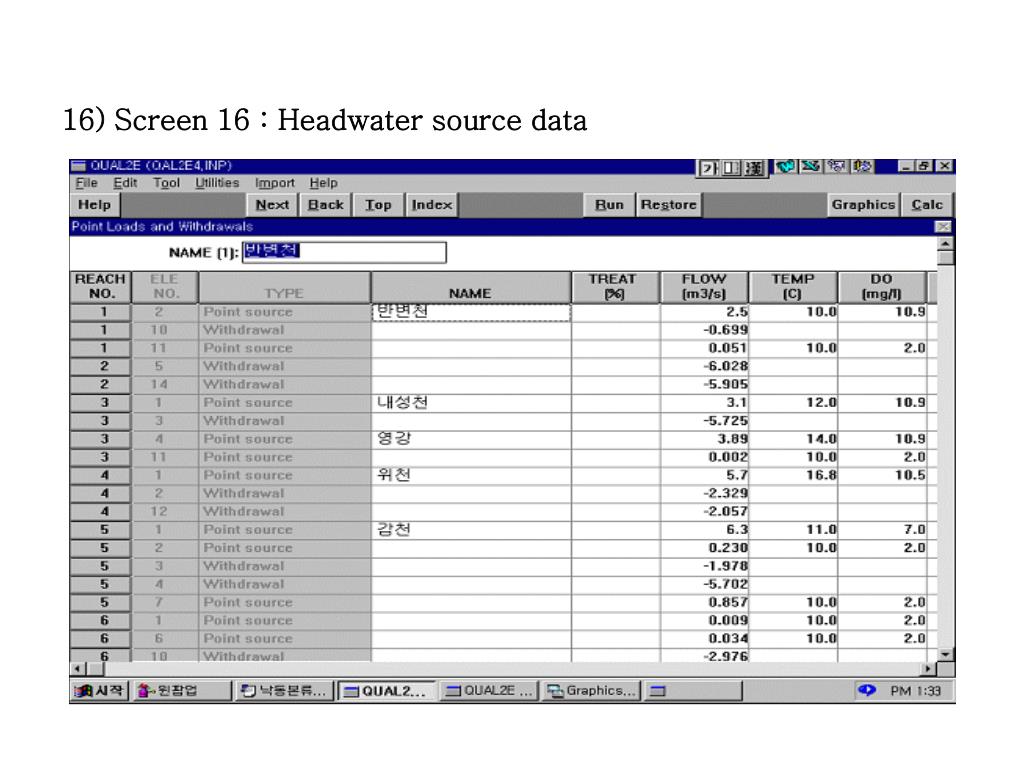
Task: Click the TEMP (C) column header
Action: (793, 287)
